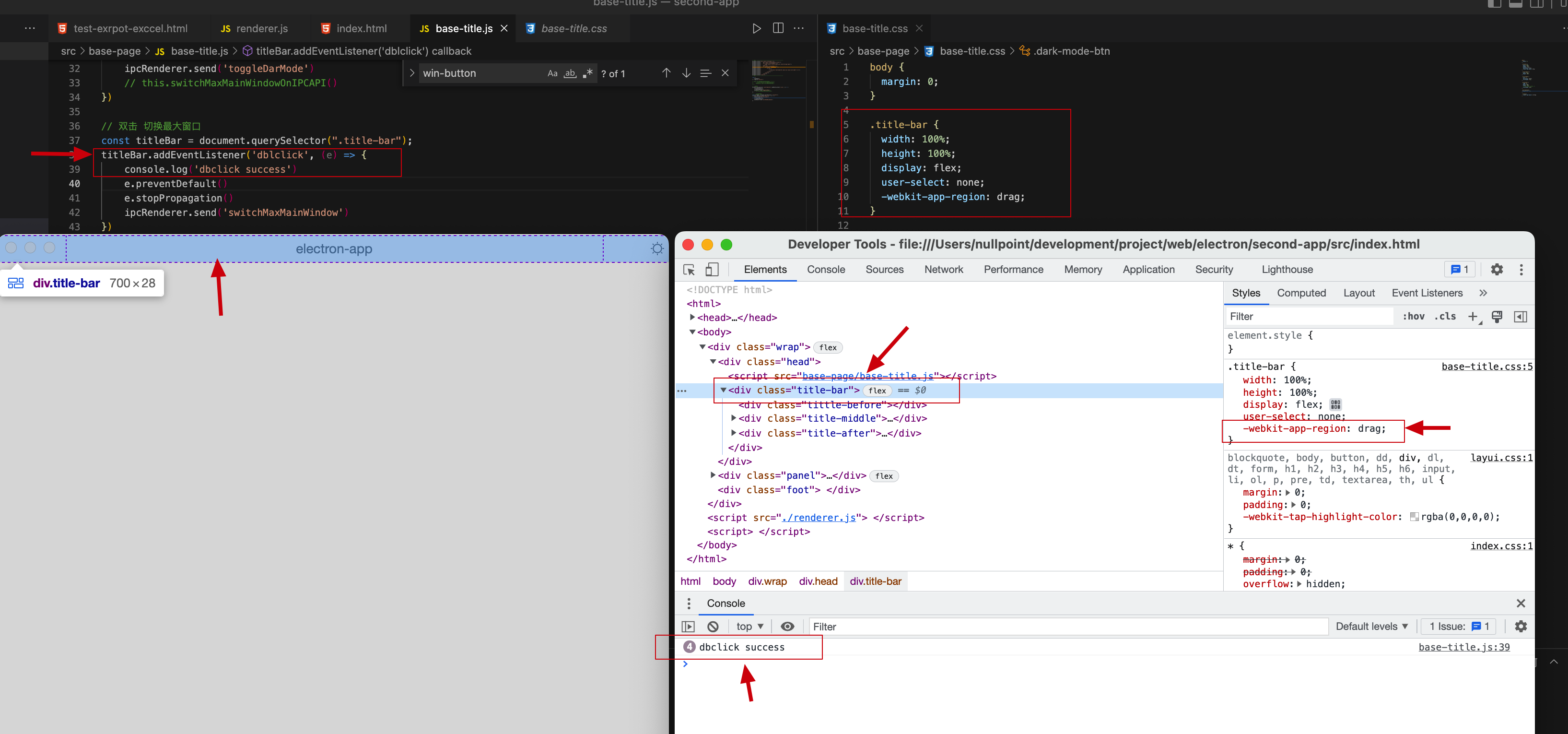Open the top context dropdown

pos(749,626)
